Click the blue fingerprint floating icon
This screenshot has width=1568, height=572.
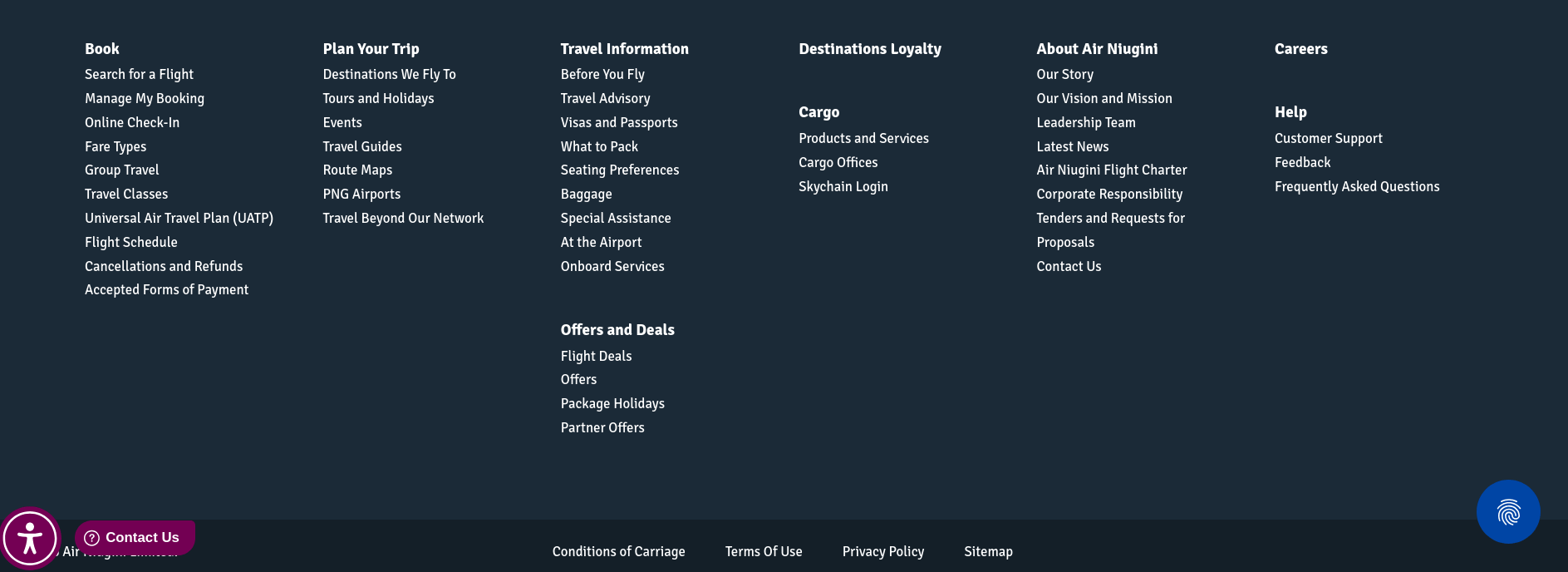click(1507, 512)
